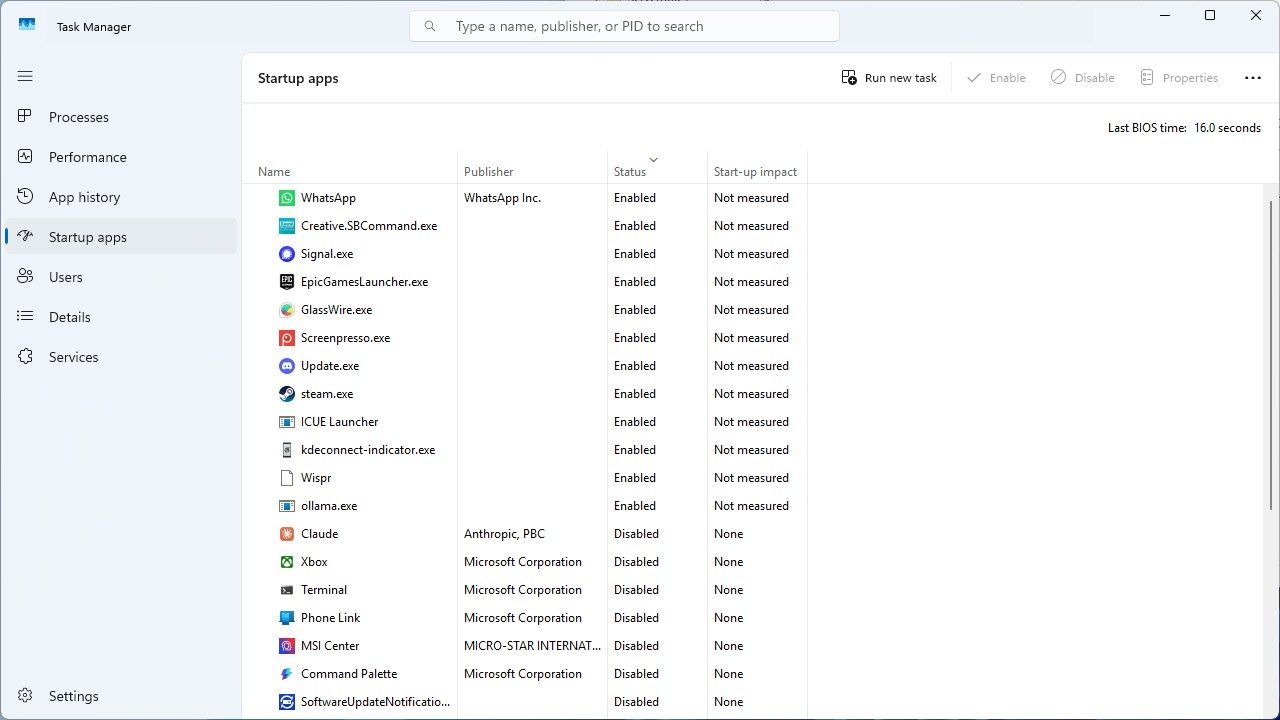Click None impact in Xbox row
The width and height of the screenshot is (1280, 720).
(728, 562)
